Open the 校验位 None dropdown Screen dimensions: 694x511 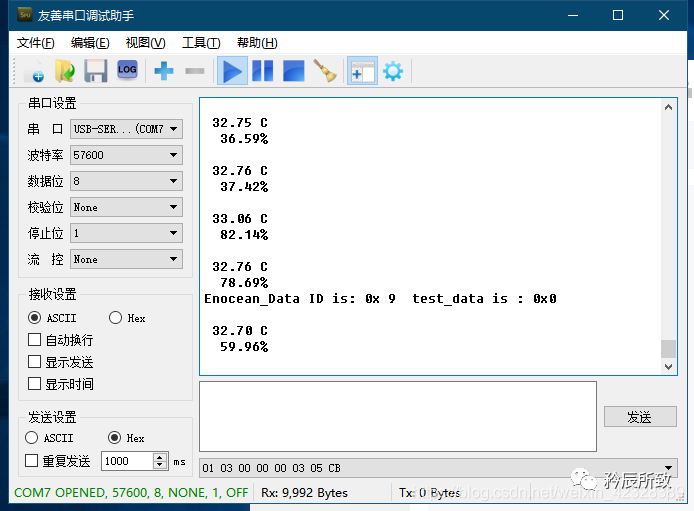pyautogui.click(x=126, y=207)
